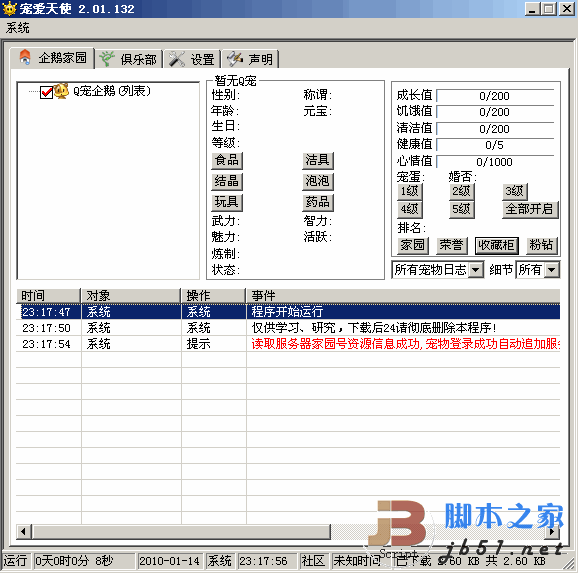Click the satellite icon on 声明 tab
The image size is (578, 573).
(x=235, y=59)
